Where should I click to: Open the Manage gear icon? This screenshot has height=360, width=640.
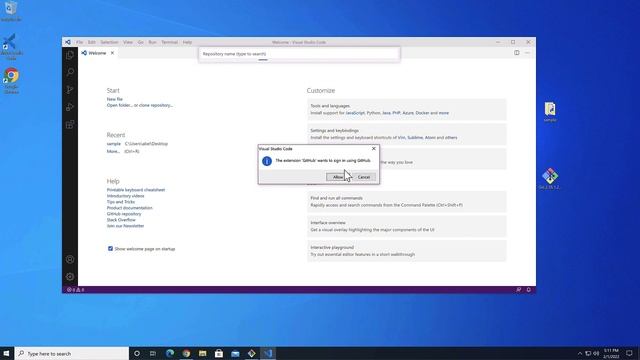70,277
